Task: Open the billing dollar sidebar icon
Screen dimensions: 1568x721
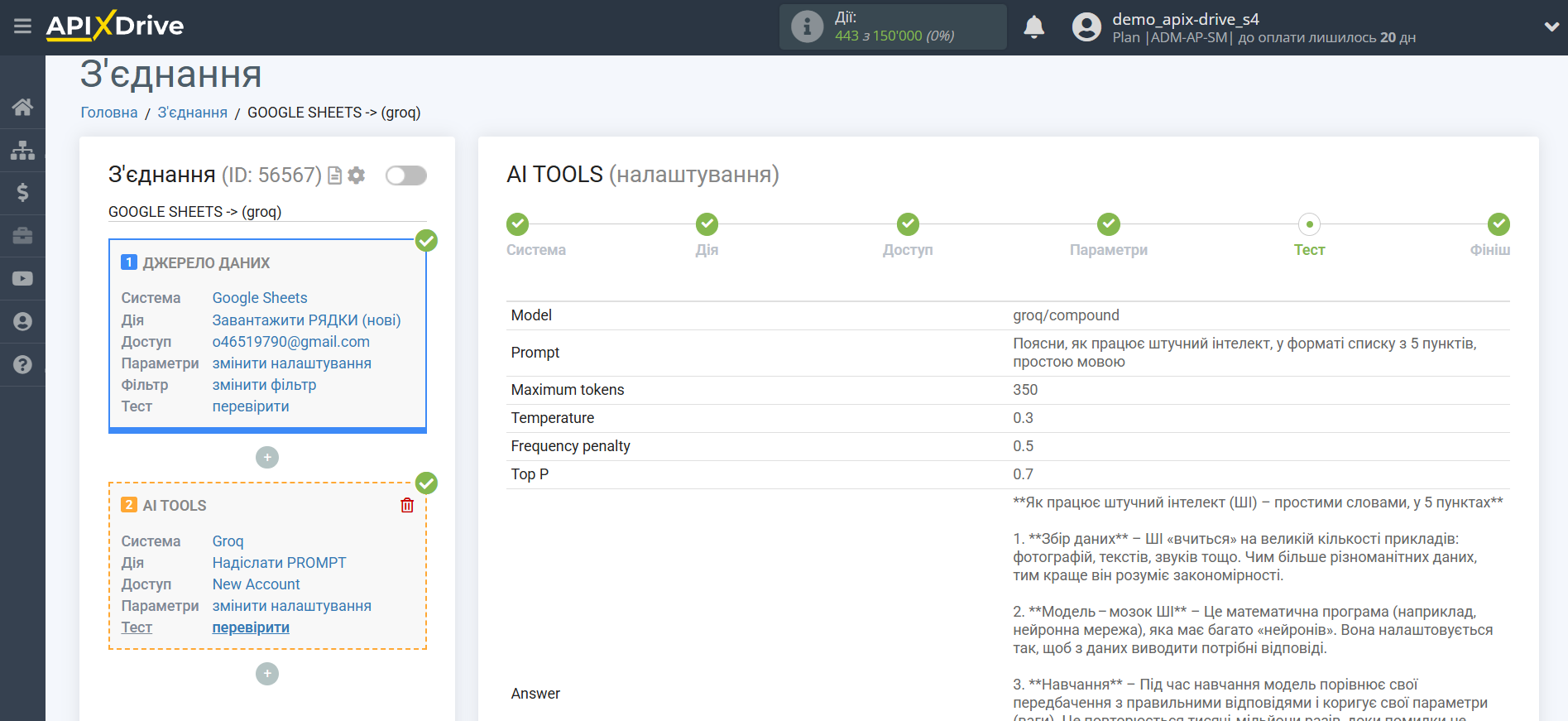Action: pyautogui.click(x=22, y=193)
